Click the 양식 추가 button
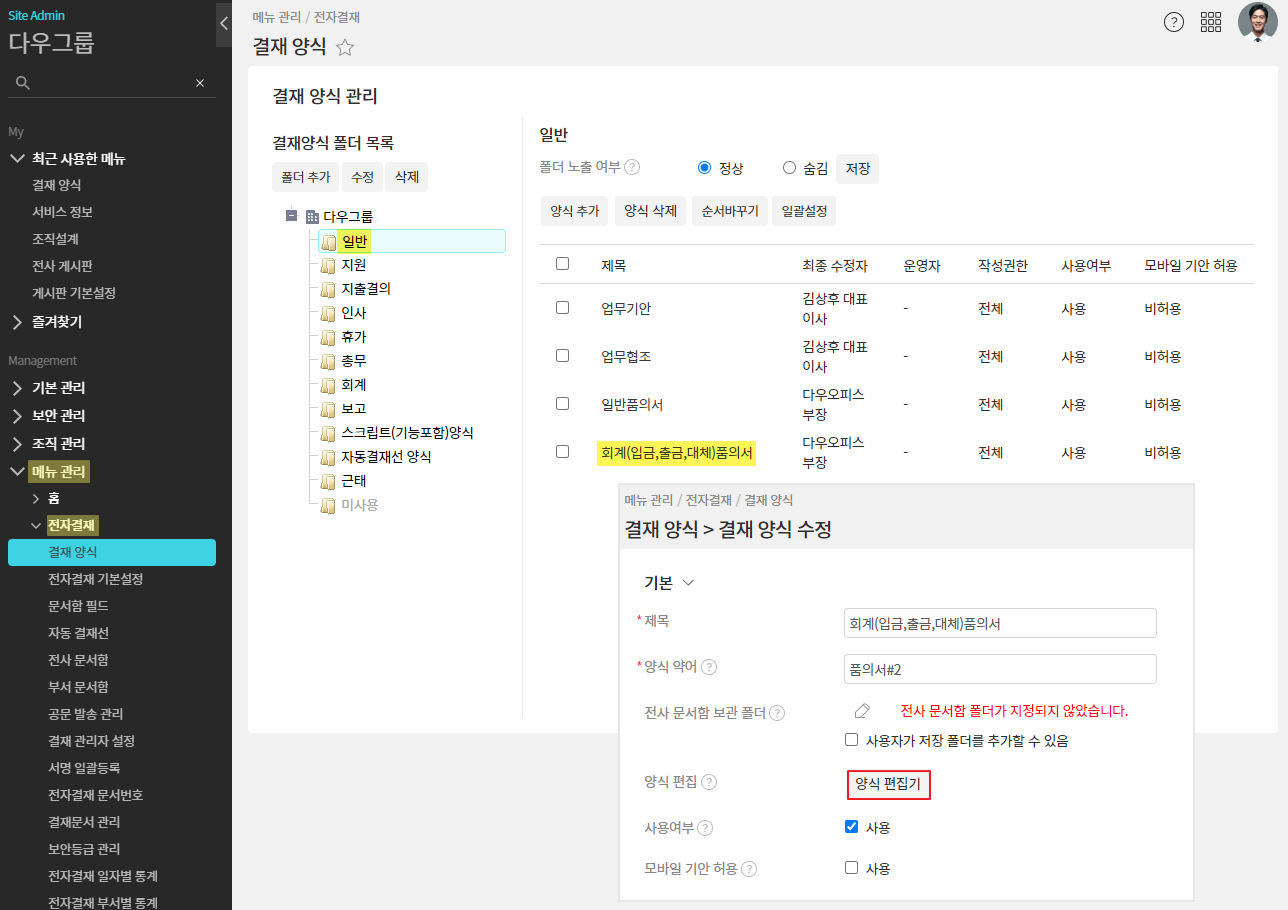Viewport: 1288px width, 910px height. pyautogui.click(x=574, y=211)
